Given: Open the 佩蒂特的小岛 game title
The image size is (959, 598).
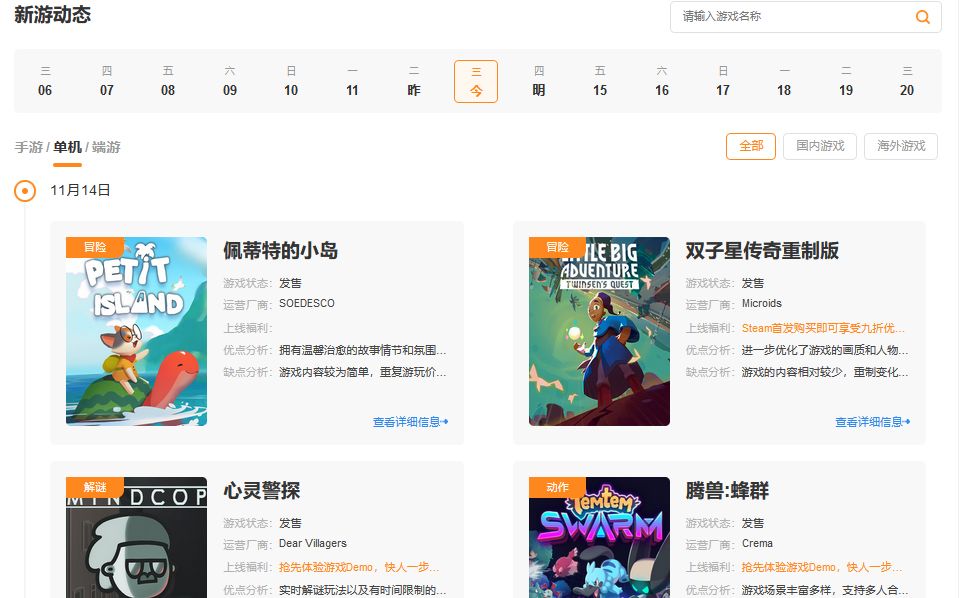Looking at the screenshot, I should pyautogui.click(x=281, y=251).
